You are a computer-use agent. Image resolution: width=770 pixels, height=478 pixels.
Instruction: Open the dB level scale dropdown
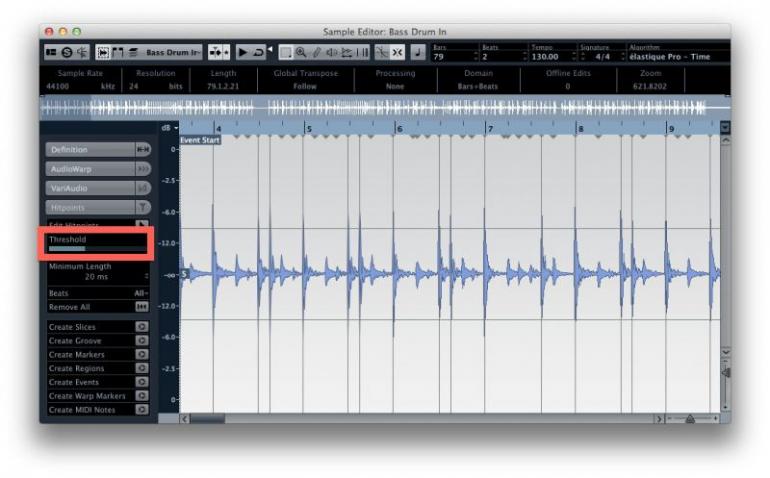click(x=170, y=128)
